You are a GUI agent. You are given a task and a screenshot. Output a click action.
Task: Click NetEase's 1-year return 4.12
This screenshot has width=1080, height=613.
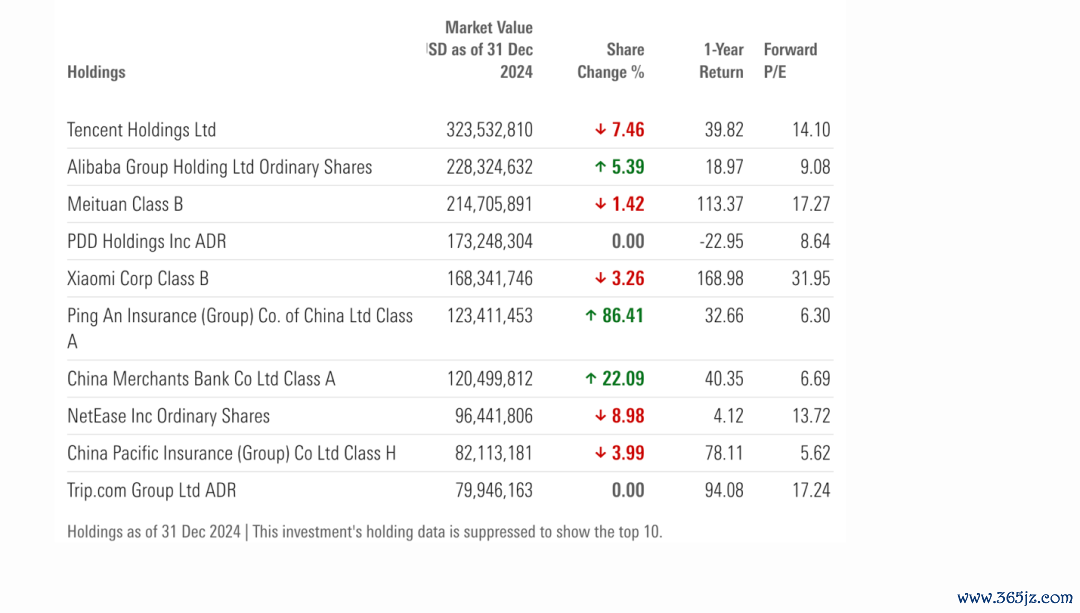728,416
